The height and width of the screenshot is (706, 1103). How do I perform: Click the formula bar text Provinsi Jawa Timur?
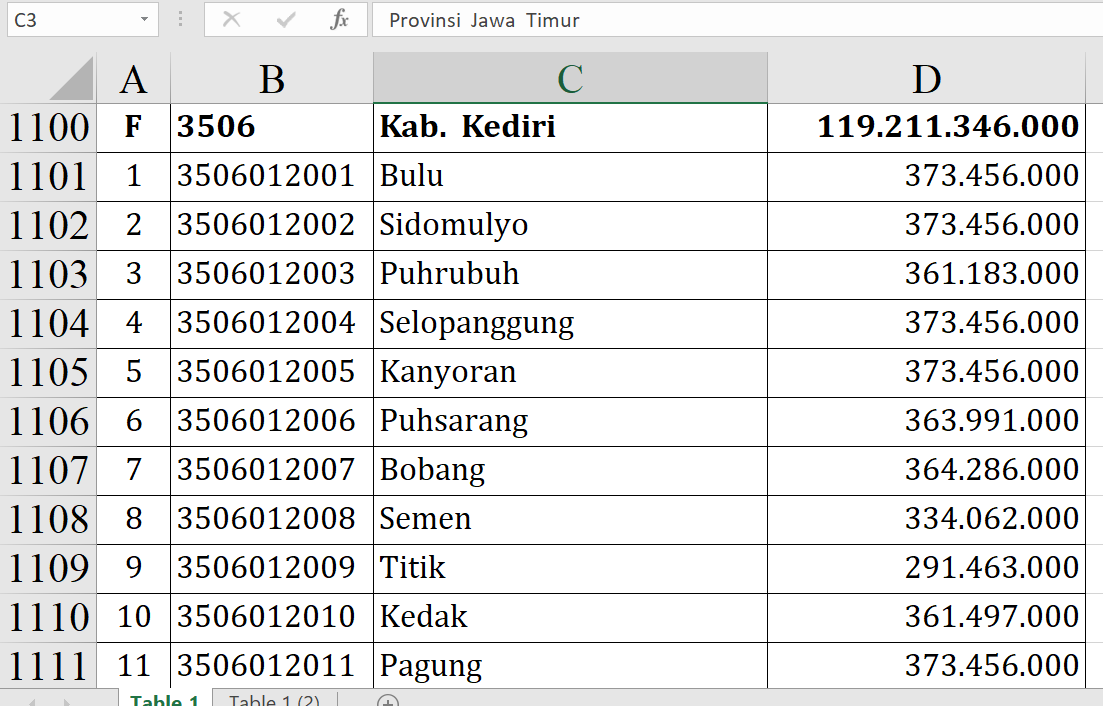pos(484,20)
